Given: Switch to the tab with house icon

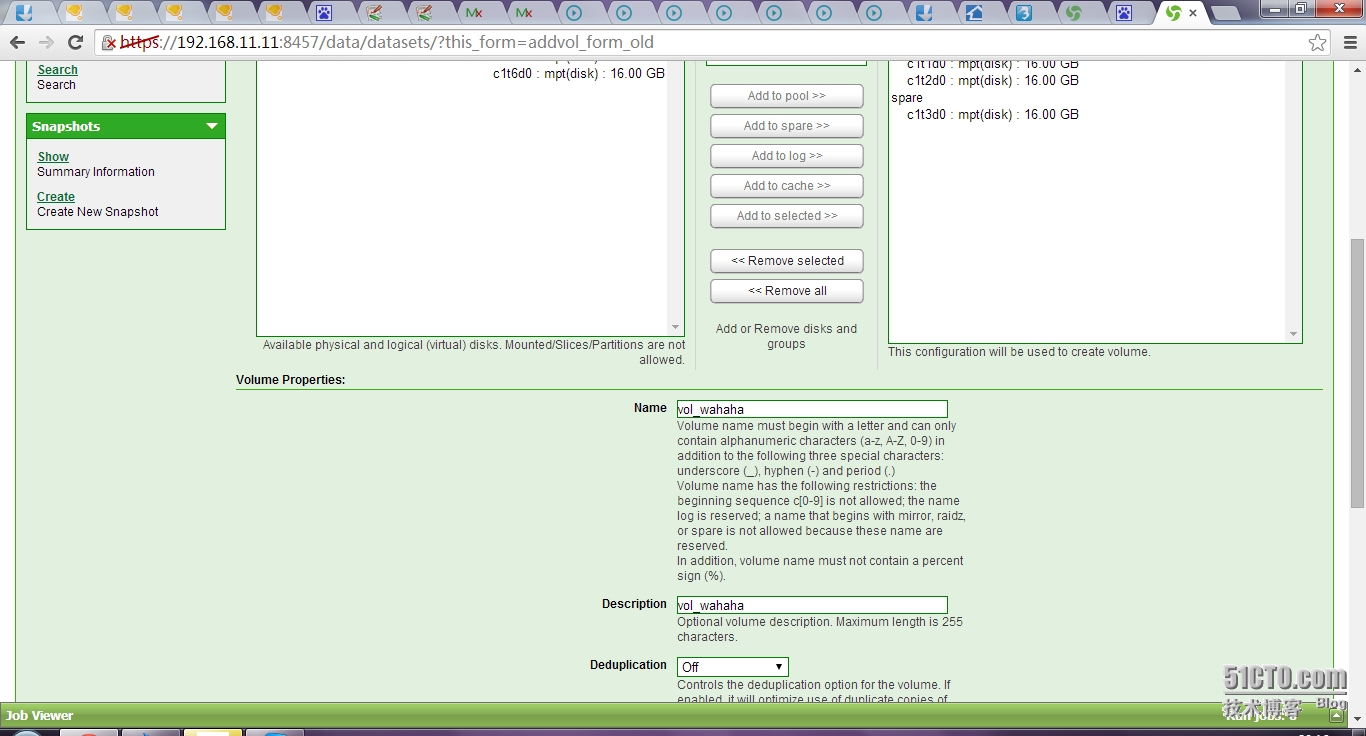Looking at the screenshot, I should [x=974, y=13].
